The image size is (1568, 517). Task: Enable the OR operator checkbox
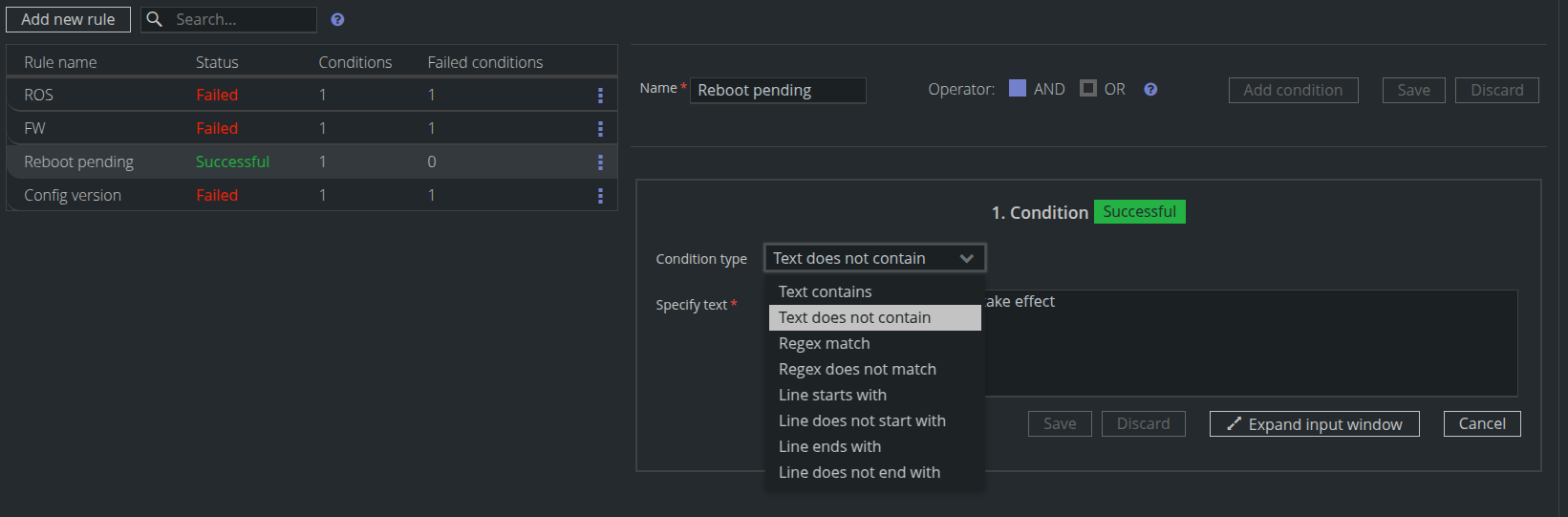1088,89
